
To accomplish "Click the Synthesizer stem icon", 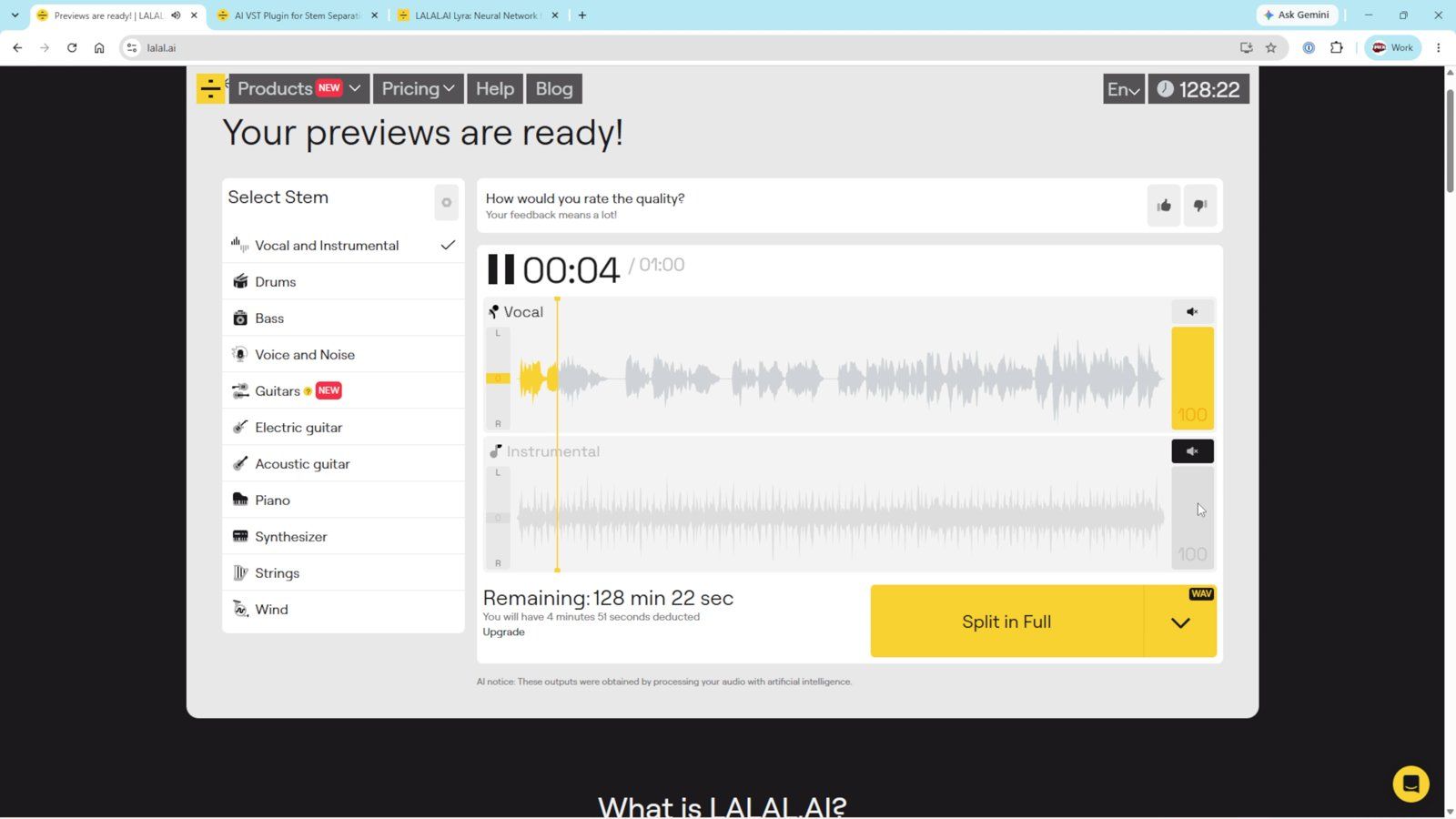I will [240, 536].
